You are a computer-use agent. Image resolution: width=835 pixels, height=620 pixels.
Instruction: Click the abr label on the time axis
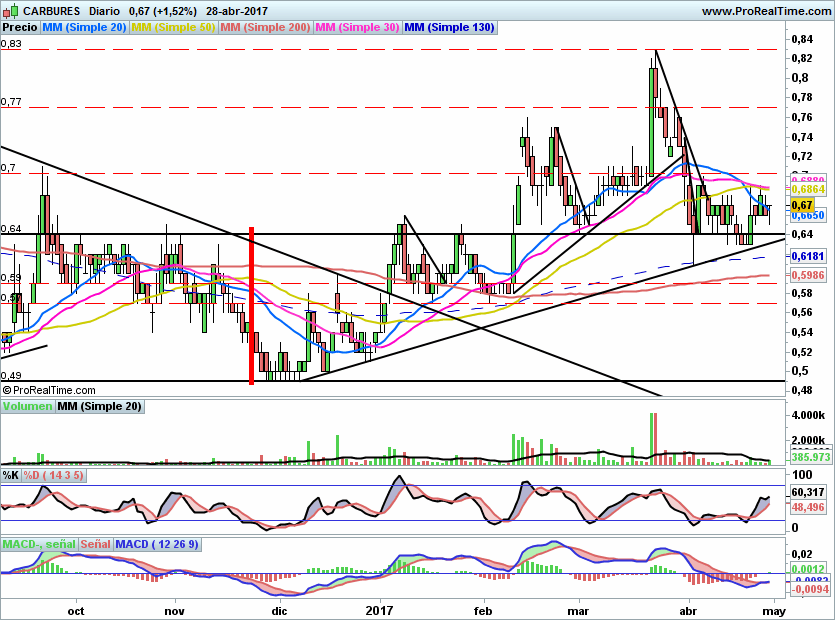[689, 611]
